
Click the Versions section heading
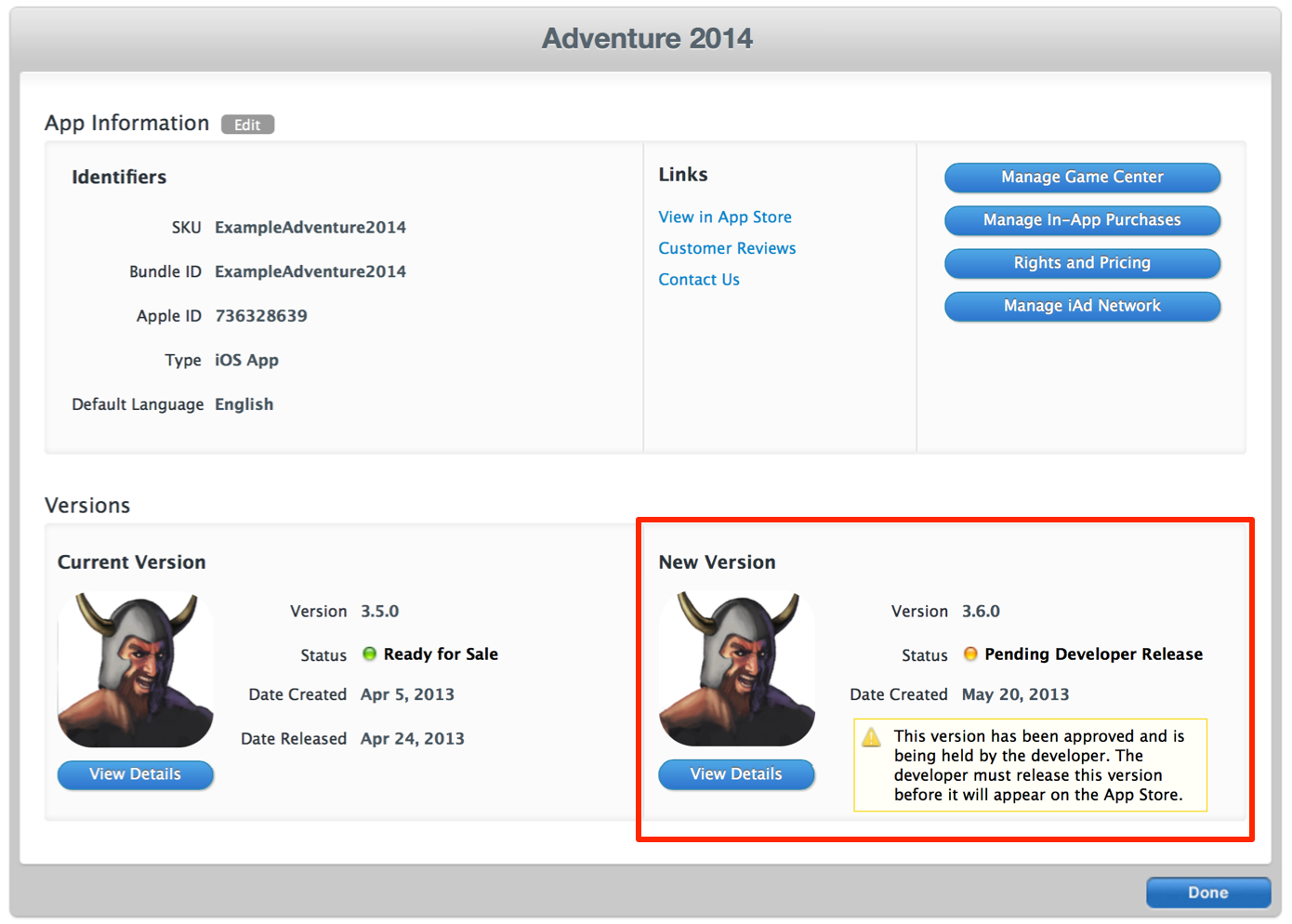click(87, 505)
